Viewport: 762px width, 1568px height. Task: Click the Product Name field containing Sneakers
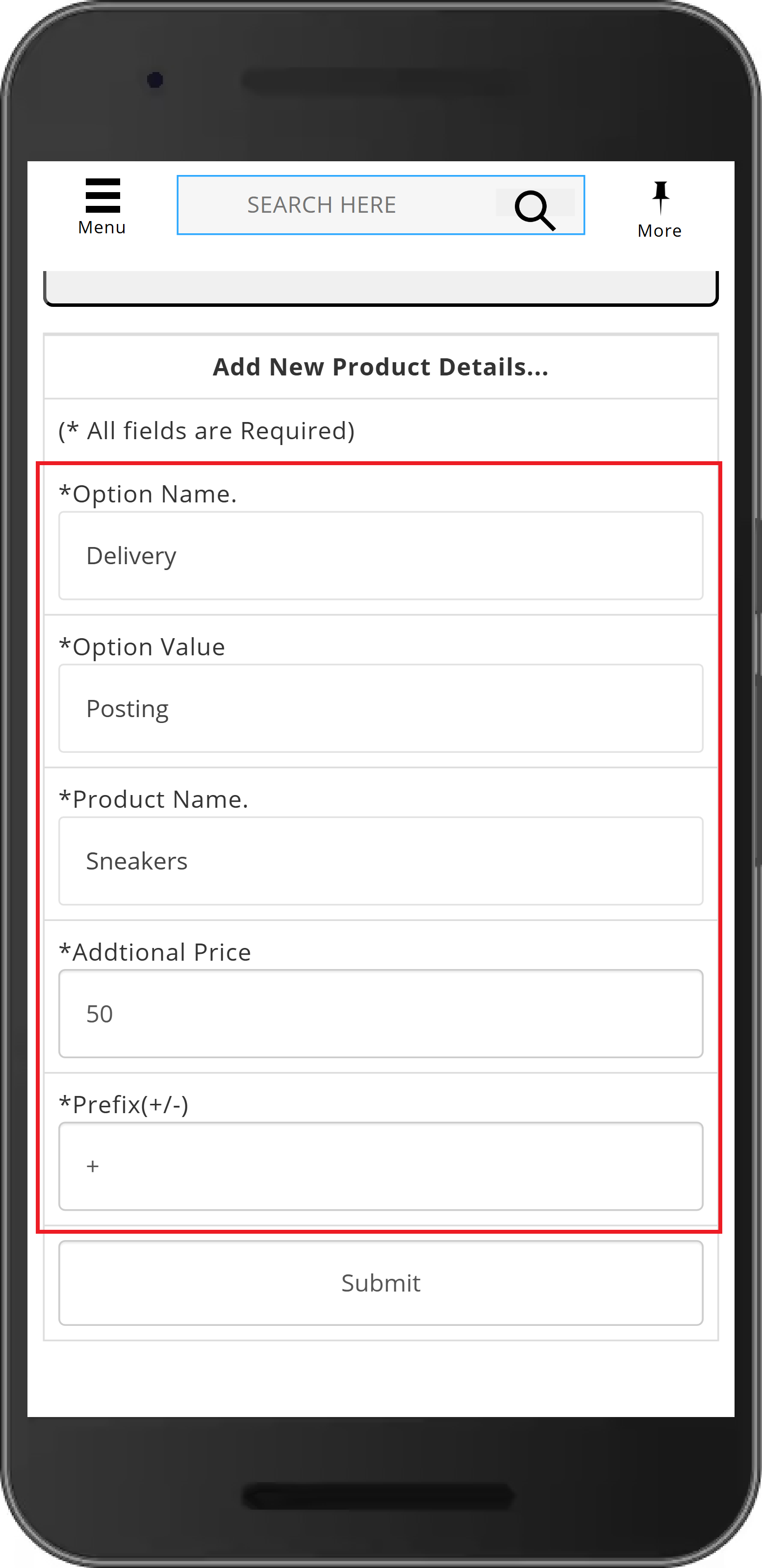[x=381, y=861]
